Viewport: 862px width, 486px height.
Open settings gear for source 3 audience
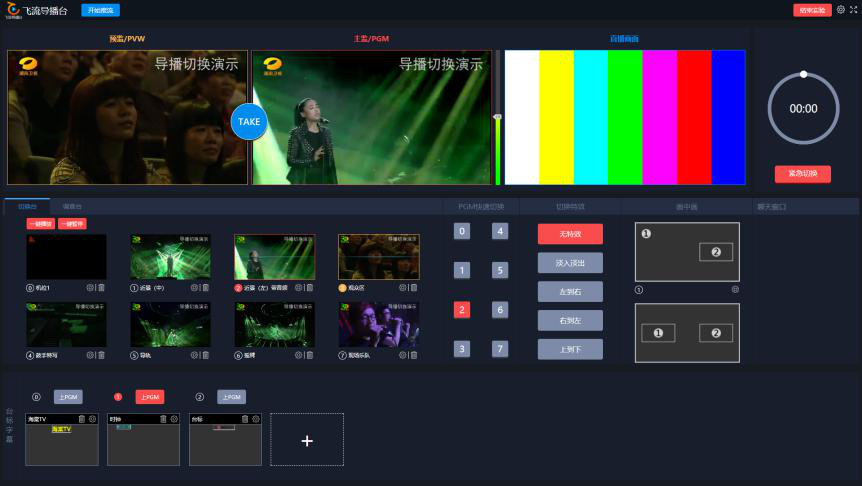[402, 288]
